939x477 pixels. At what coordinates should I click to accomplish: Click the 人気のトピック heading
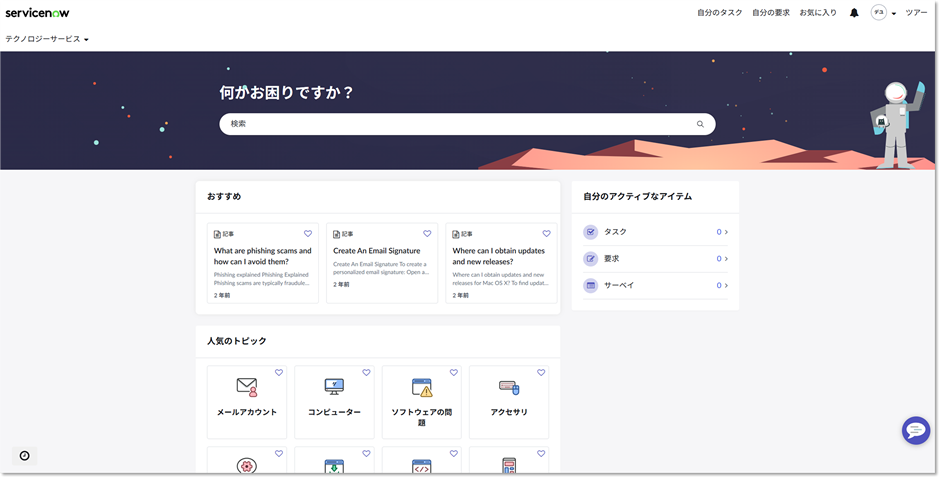coord(237,341)
